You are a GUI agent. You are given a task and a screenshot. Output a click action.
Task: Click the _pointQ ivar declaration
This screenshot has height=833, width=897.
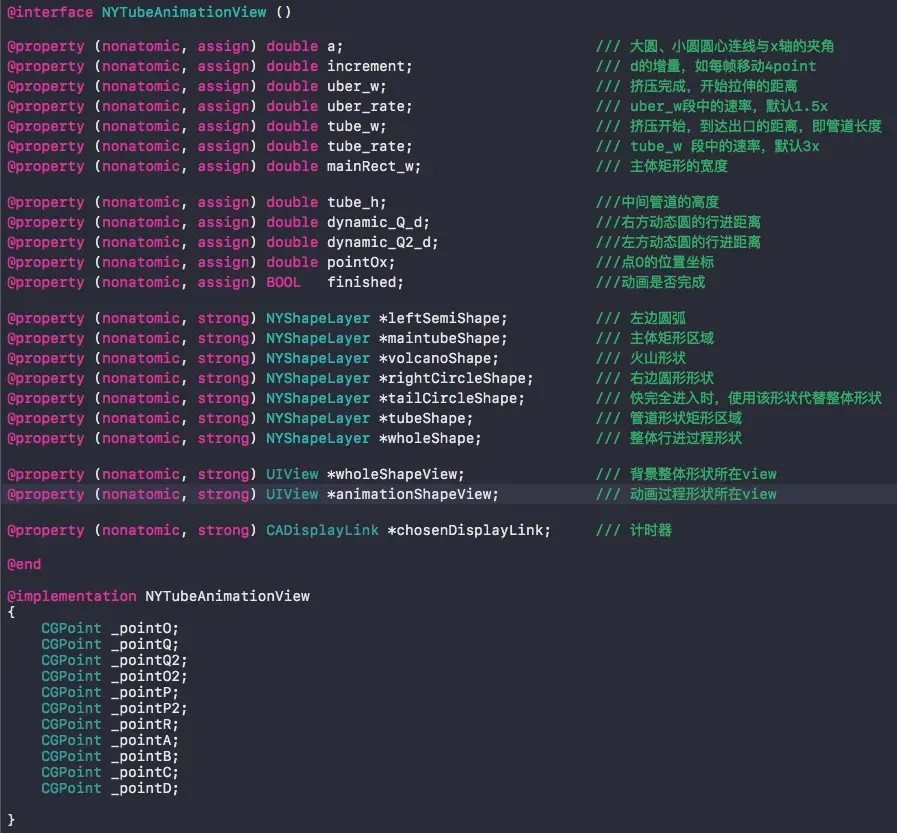tap(110, 645)
